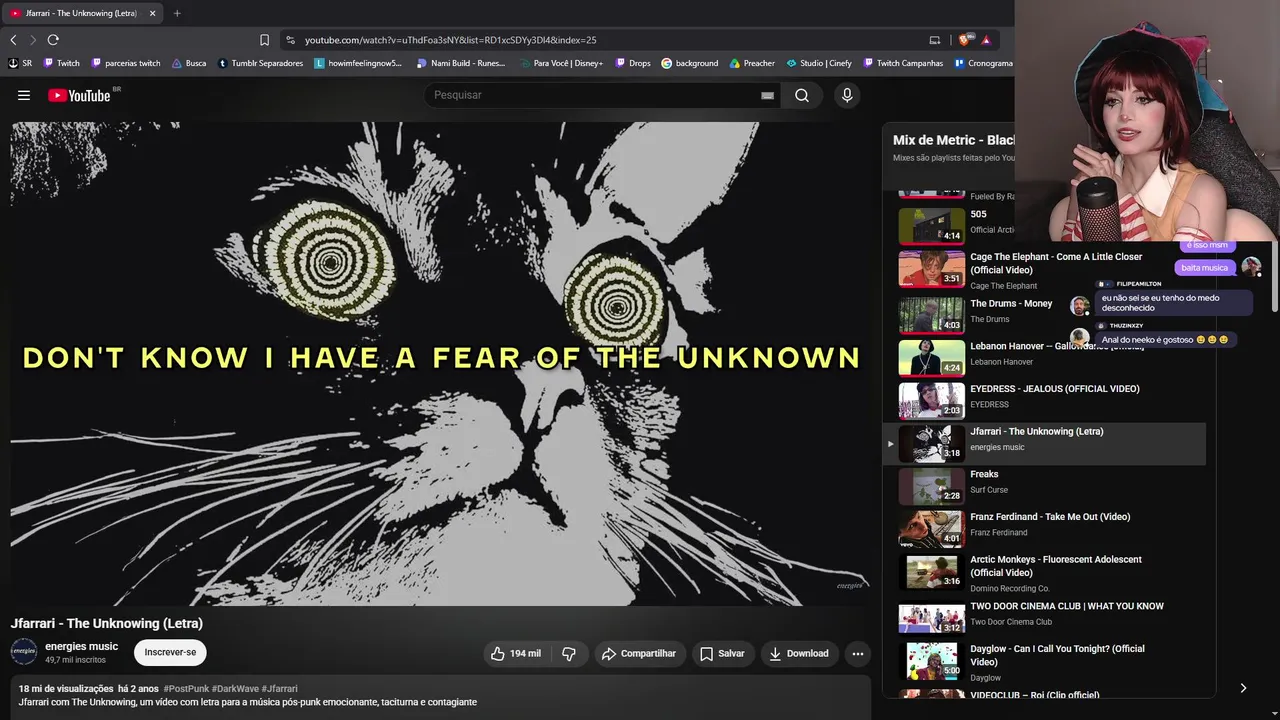Go back in browser history
This screenshot has width=1280, height=720.
[x=13, y=40]
